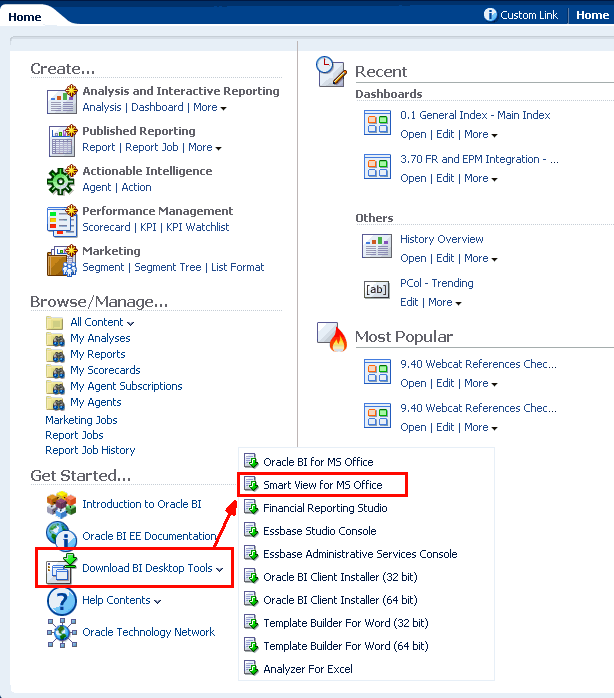Click the Help Contents question mark icon
614x698 pixels.
(x=61, y=601)
